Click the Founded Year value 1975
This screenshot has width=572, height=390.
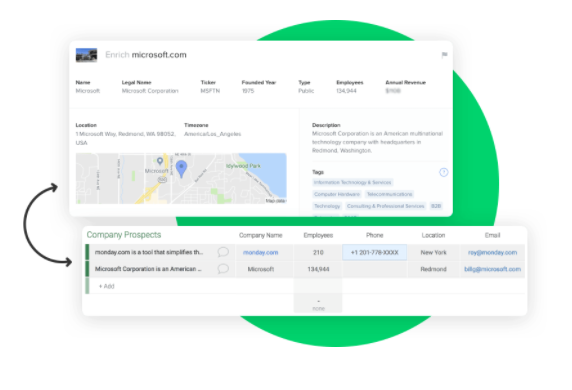pos(248,91)
